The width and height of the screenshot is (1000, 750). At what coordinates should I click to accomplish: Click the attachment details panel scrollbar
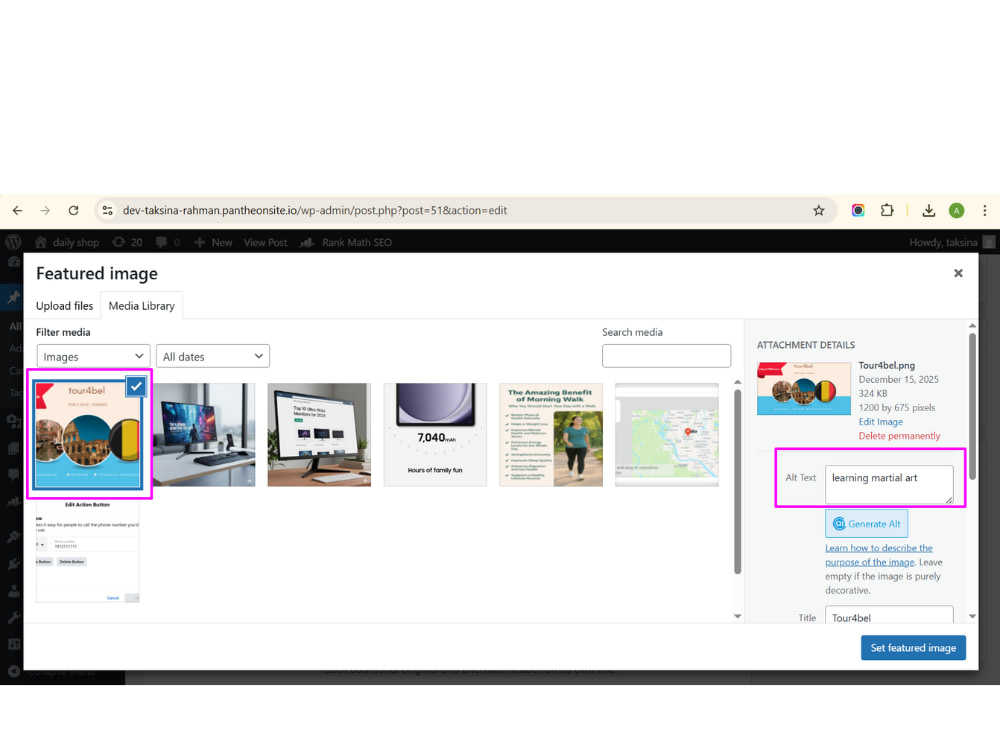(972, 406)
